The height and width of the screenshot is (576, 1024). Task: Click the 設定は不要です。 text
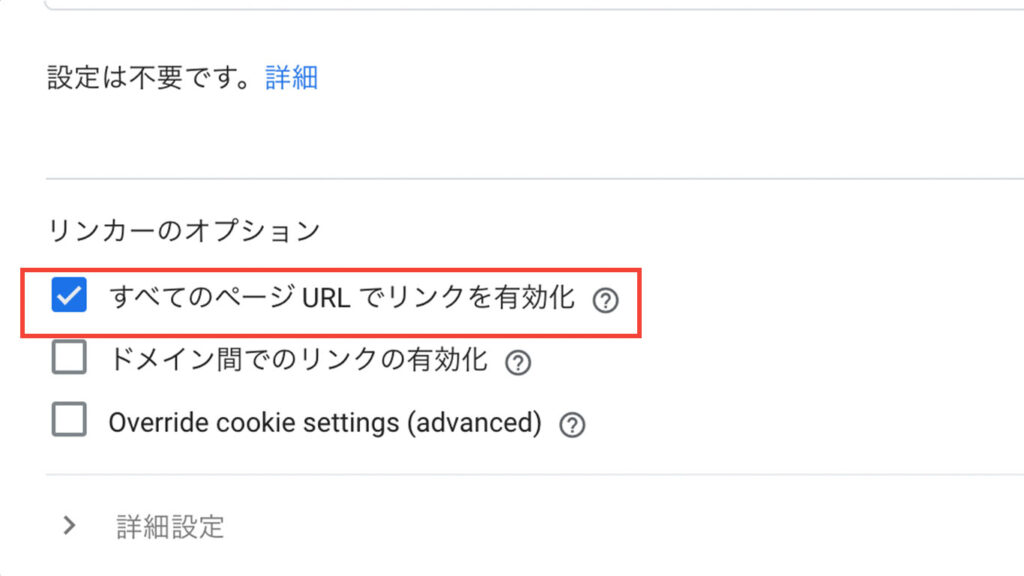pos(150,77)
